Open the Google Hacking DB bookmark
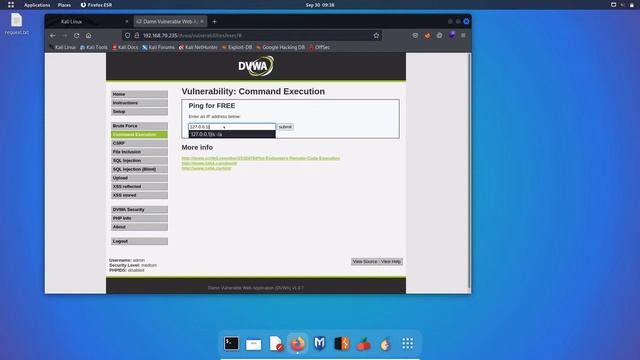The width and height of the screenshot is (640, 360). pos(280,47)
